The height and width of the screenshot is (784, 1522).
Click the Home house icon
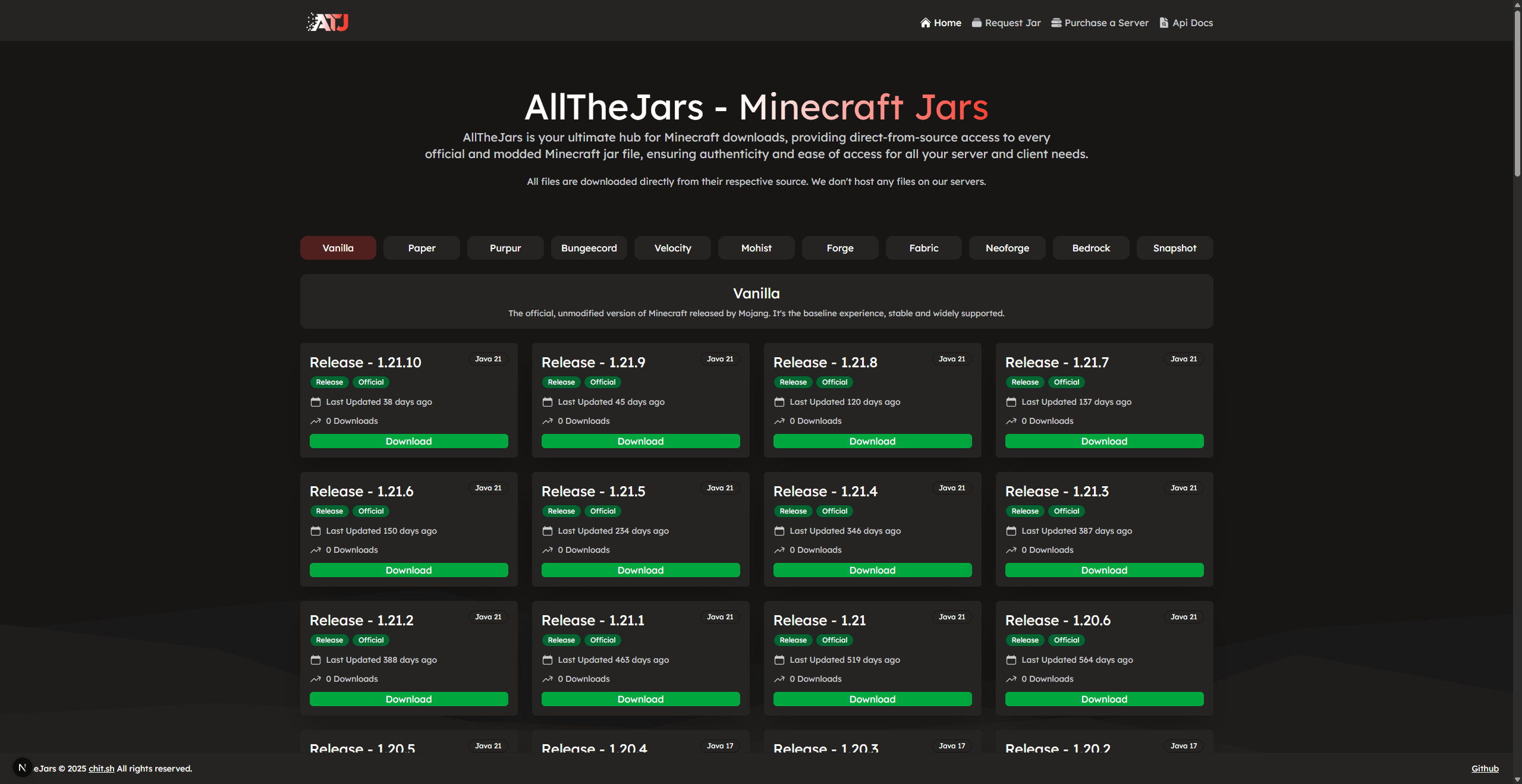click(x=925, y=23)
